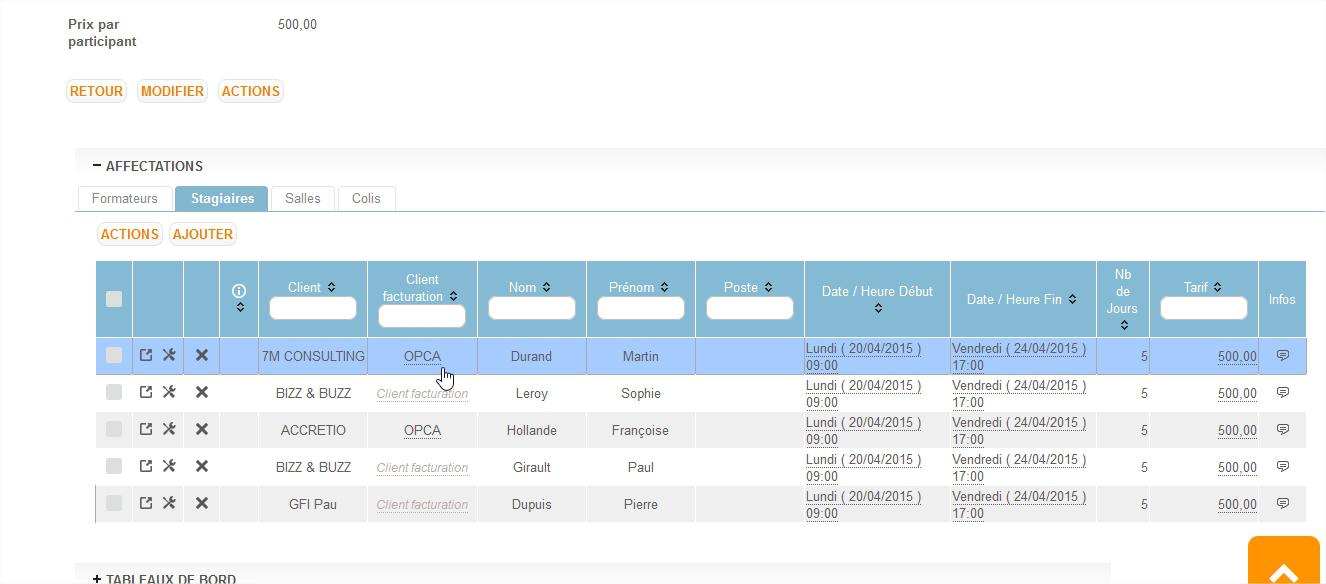Click the info circle icon in the table header

(x=239, y=290)
